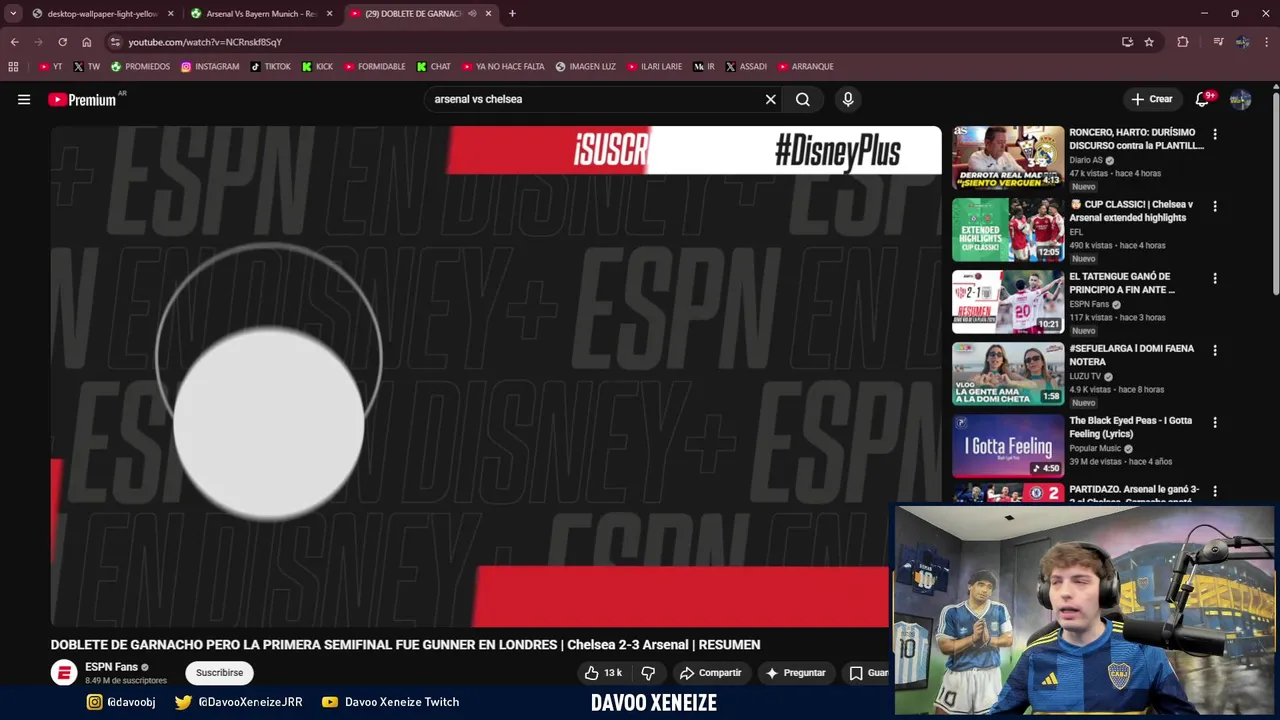The image size is (1280, 720).
Task: Switch to the Arsenal Vs Bayern Munich tab
Action: tap(261, 14)
